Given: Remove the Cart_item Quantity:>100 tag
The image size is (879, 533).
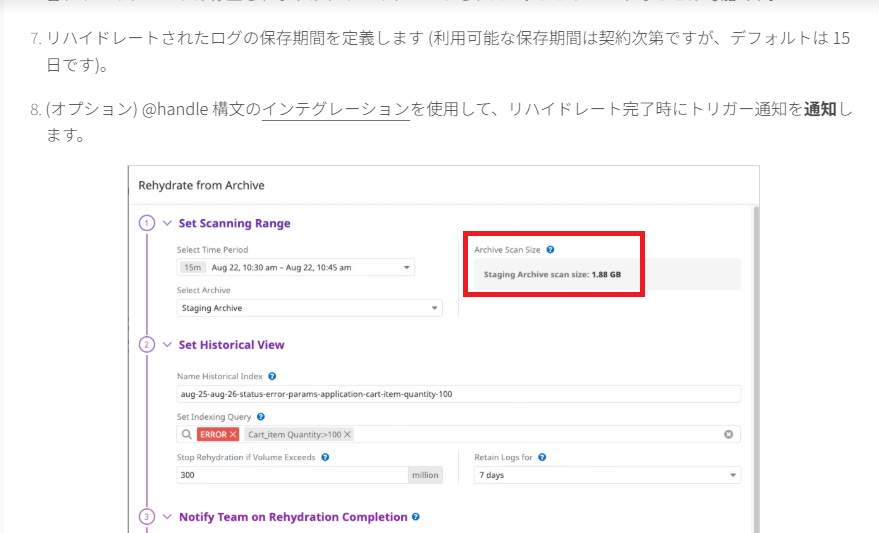Looking at the screenshot, I should pos(348,434).
